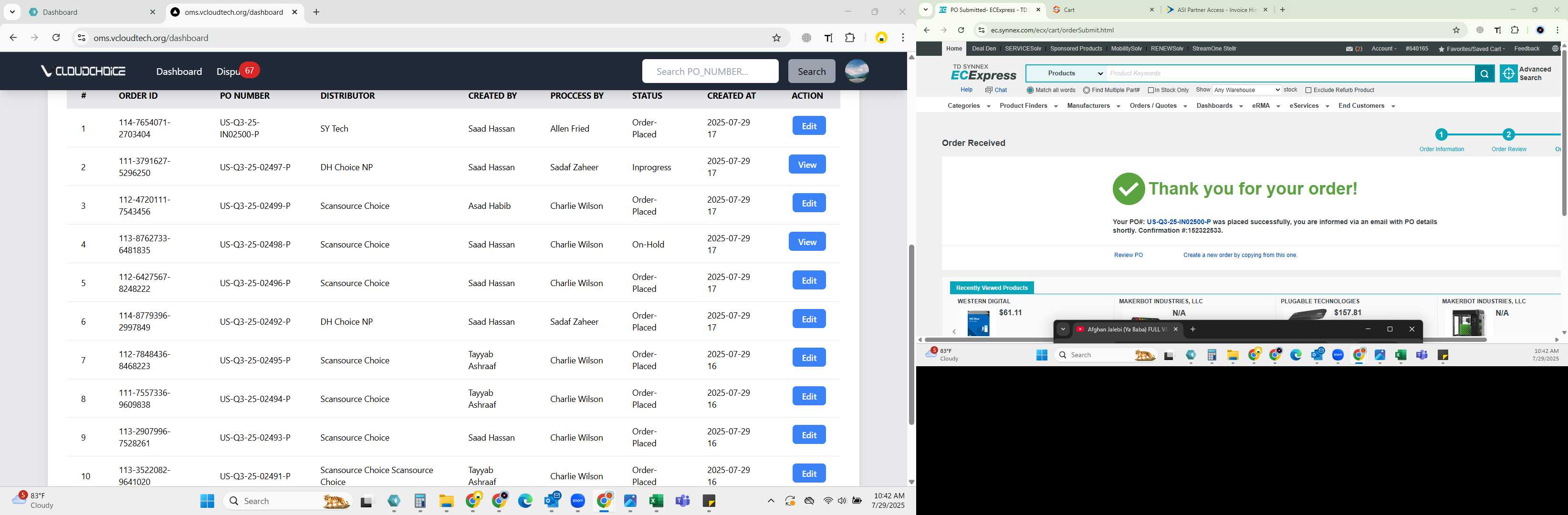Screen dimensions: 1568x515
Task: Bookmark the ec.synnex.com page with star
Action: tap(1456, 31)
